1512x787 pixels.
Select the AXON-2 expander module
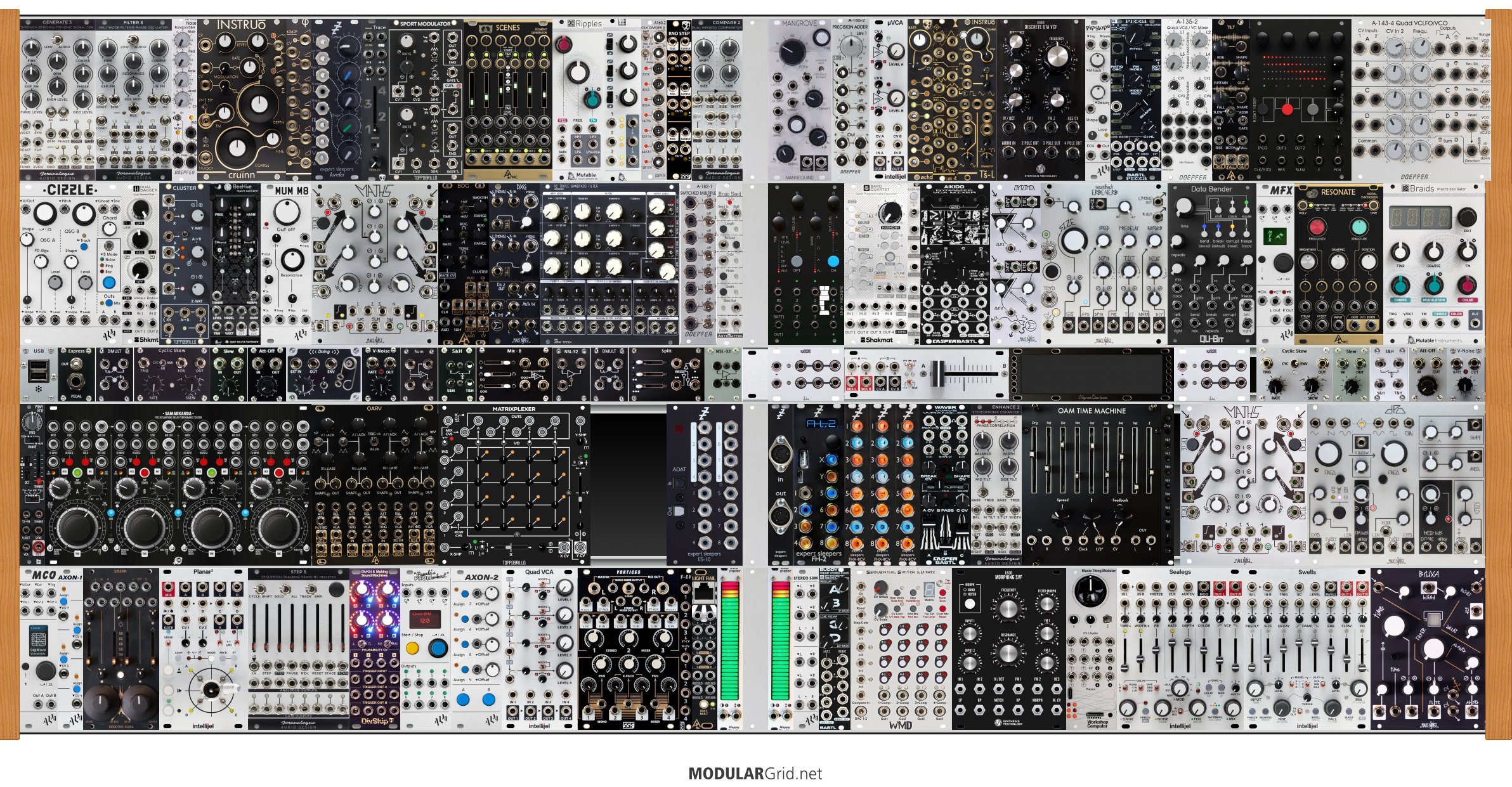coord(476,649)
